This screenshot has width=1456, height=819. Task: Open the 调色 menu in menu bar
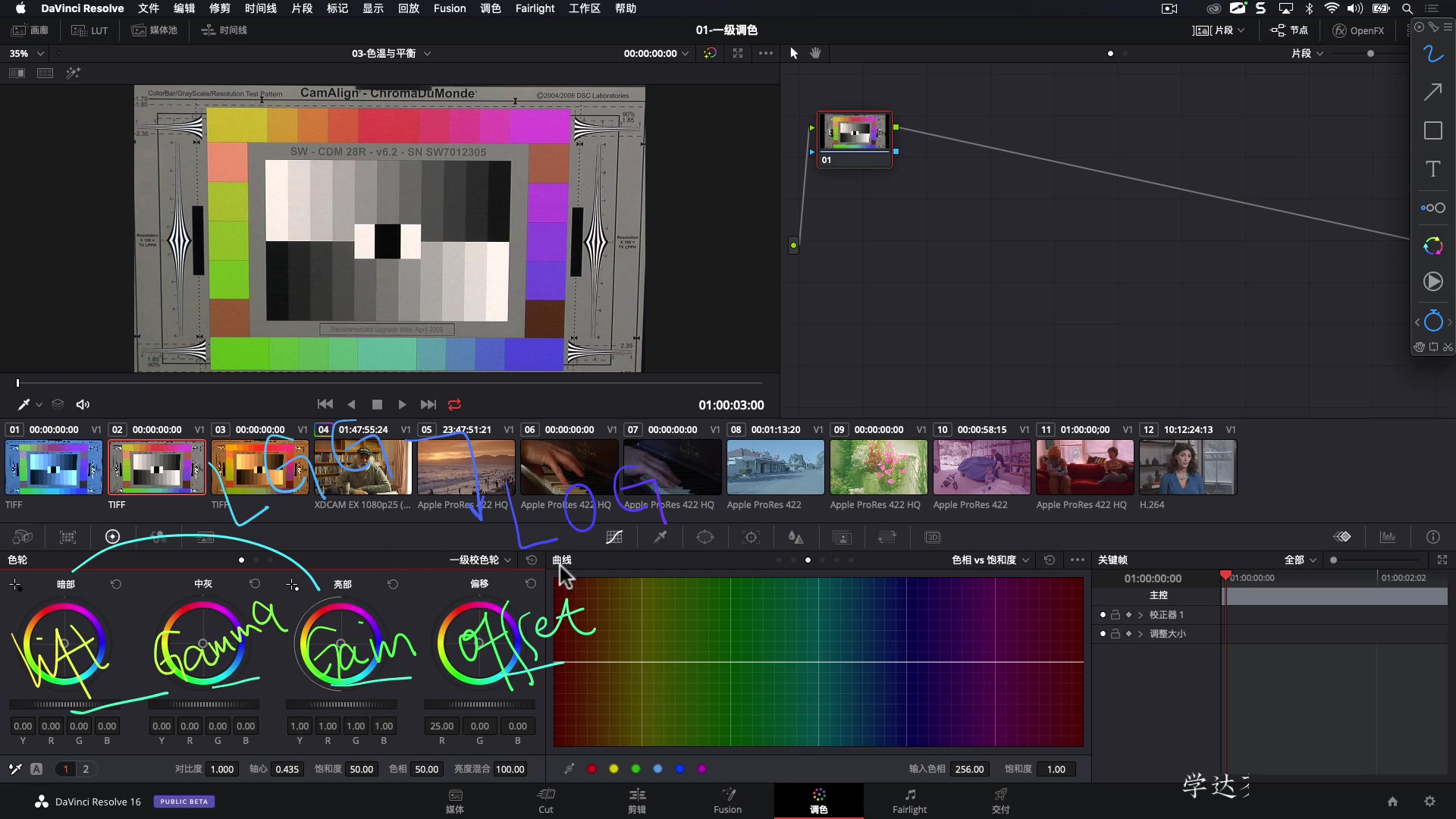pyautogui.click(x=491, y=8)
